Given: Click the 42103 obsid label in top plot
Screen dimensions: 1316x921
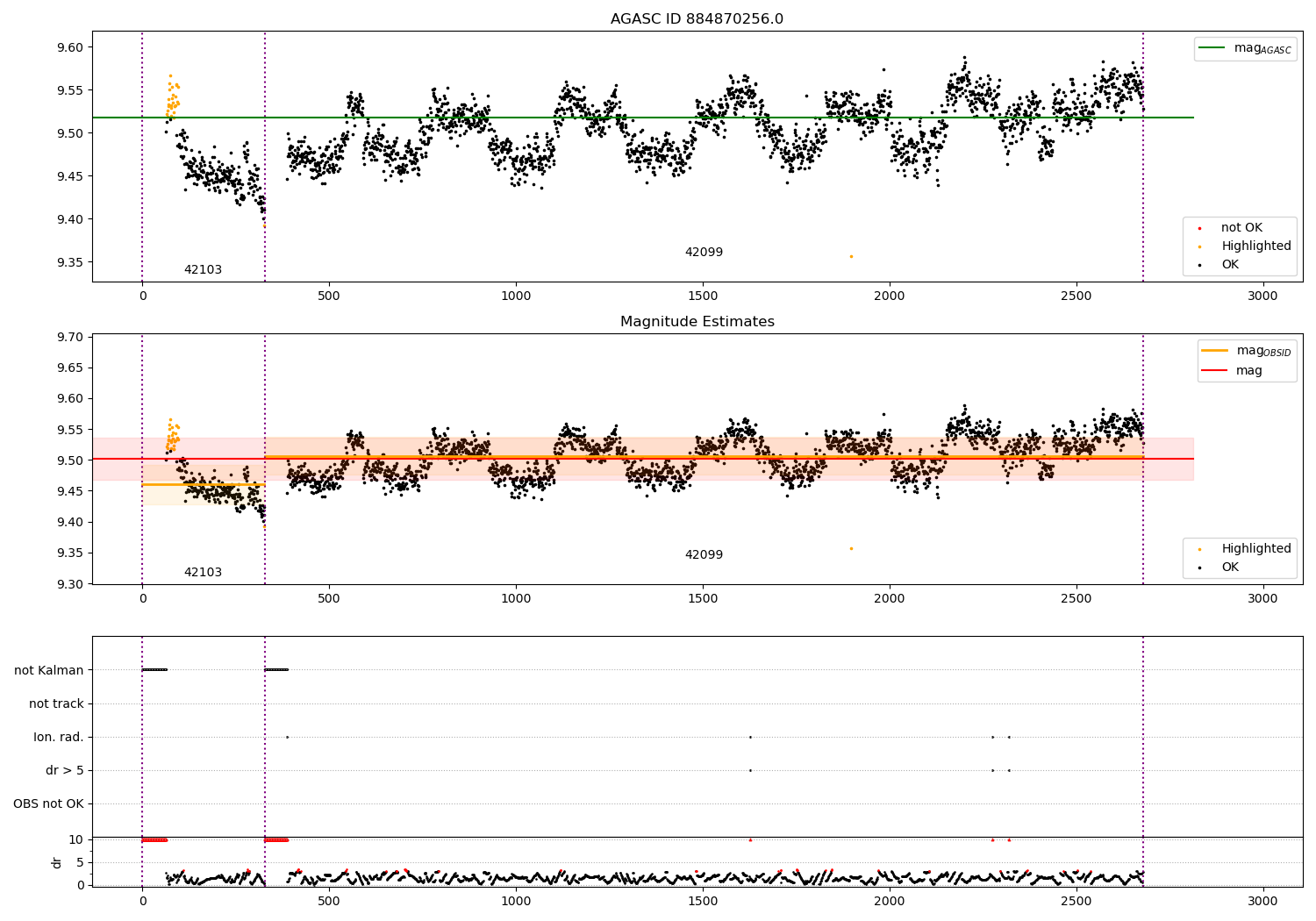Looking at the screenshot, I should [203, 270].
